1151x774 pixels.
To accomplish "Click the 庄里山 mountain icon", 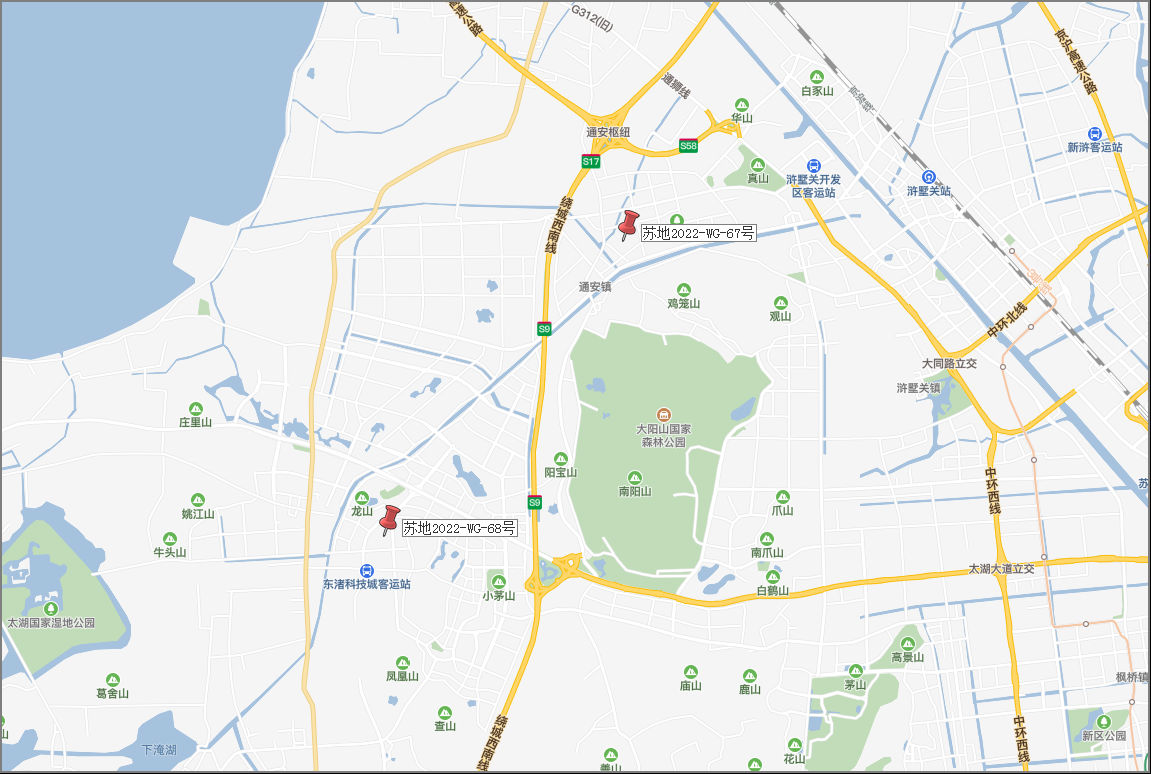I will 195,409.
